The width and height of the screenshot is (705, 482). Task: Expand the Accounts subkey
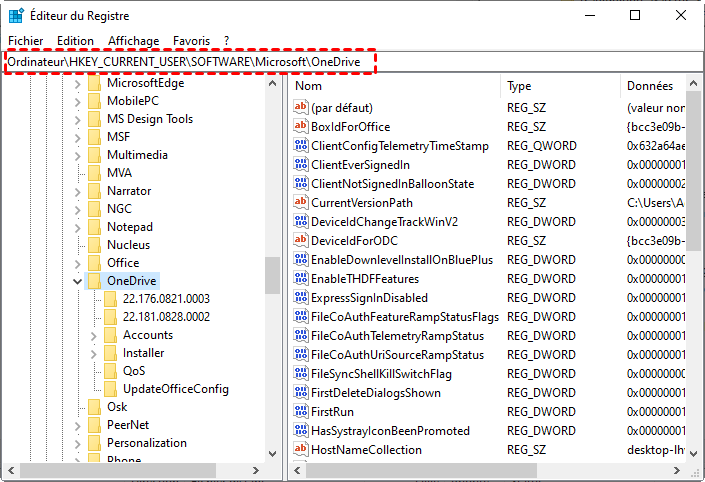[94, 335]
